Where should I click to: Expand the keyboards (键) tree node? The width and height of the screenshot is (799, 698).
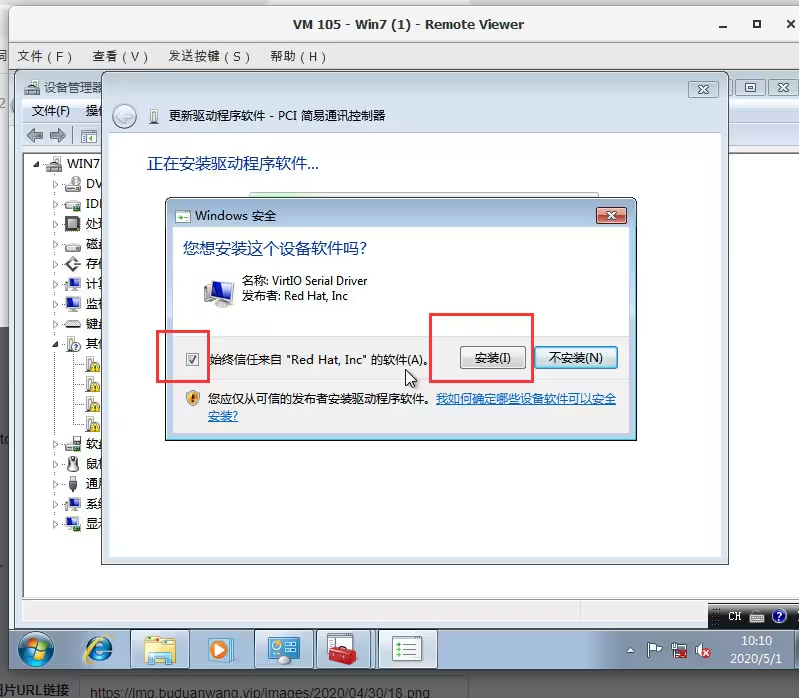[x=55, y=324]
